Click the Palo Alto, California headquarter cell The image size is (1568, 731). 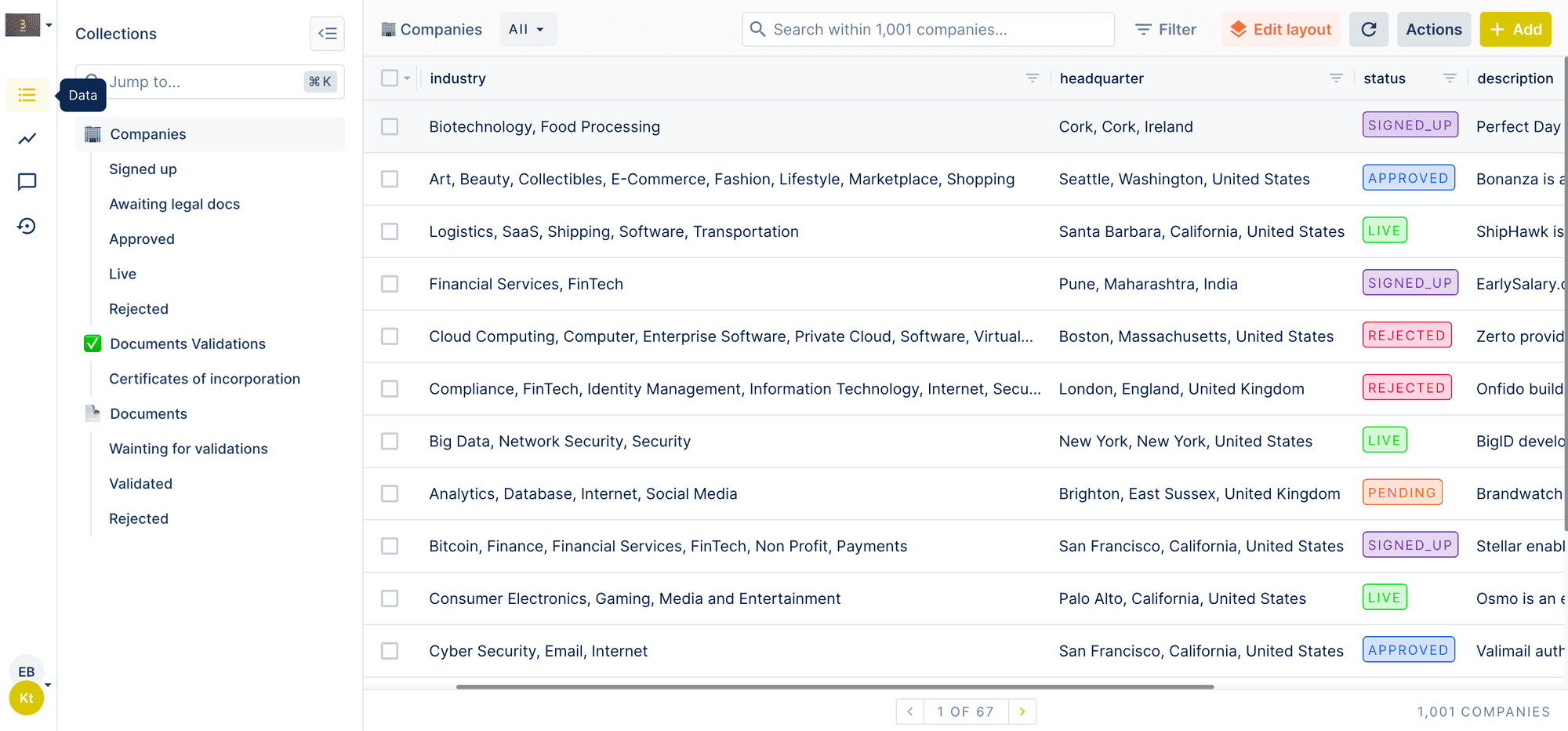(x=1182, y=598)
